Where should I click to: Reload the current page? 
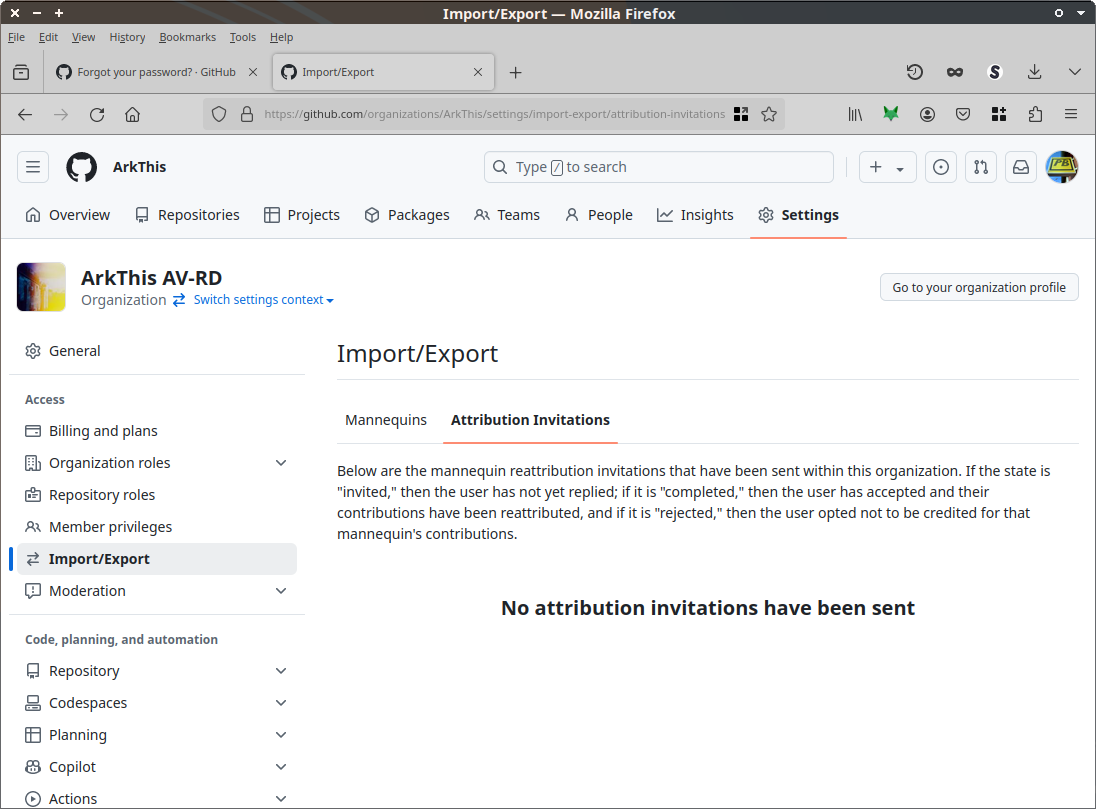pos(97,114)
